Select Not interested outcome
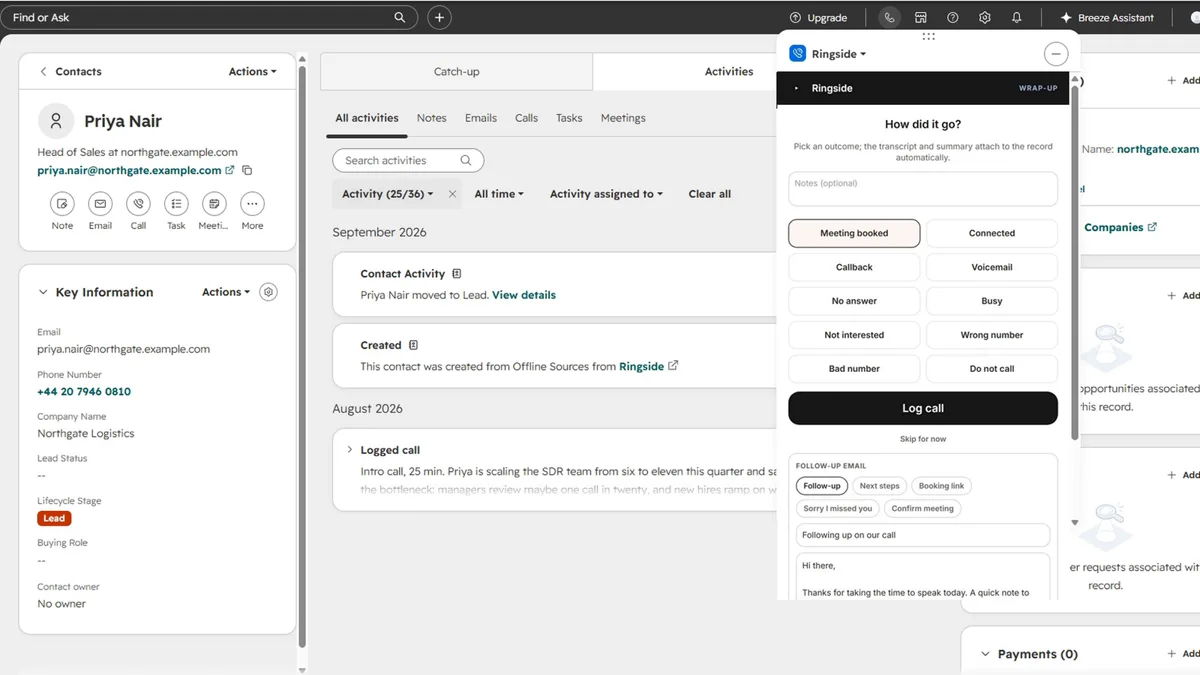 pos(854,335)
